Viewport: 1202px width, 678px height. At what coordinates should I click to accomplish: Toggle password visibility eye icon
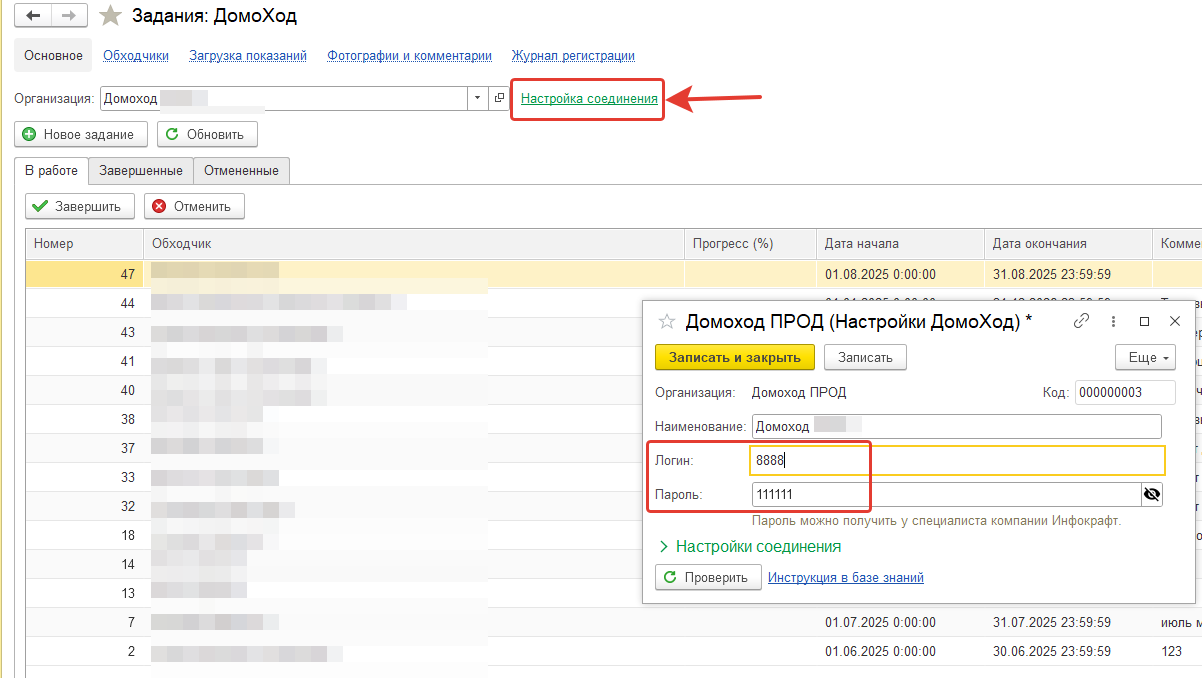coord(1151,494)
